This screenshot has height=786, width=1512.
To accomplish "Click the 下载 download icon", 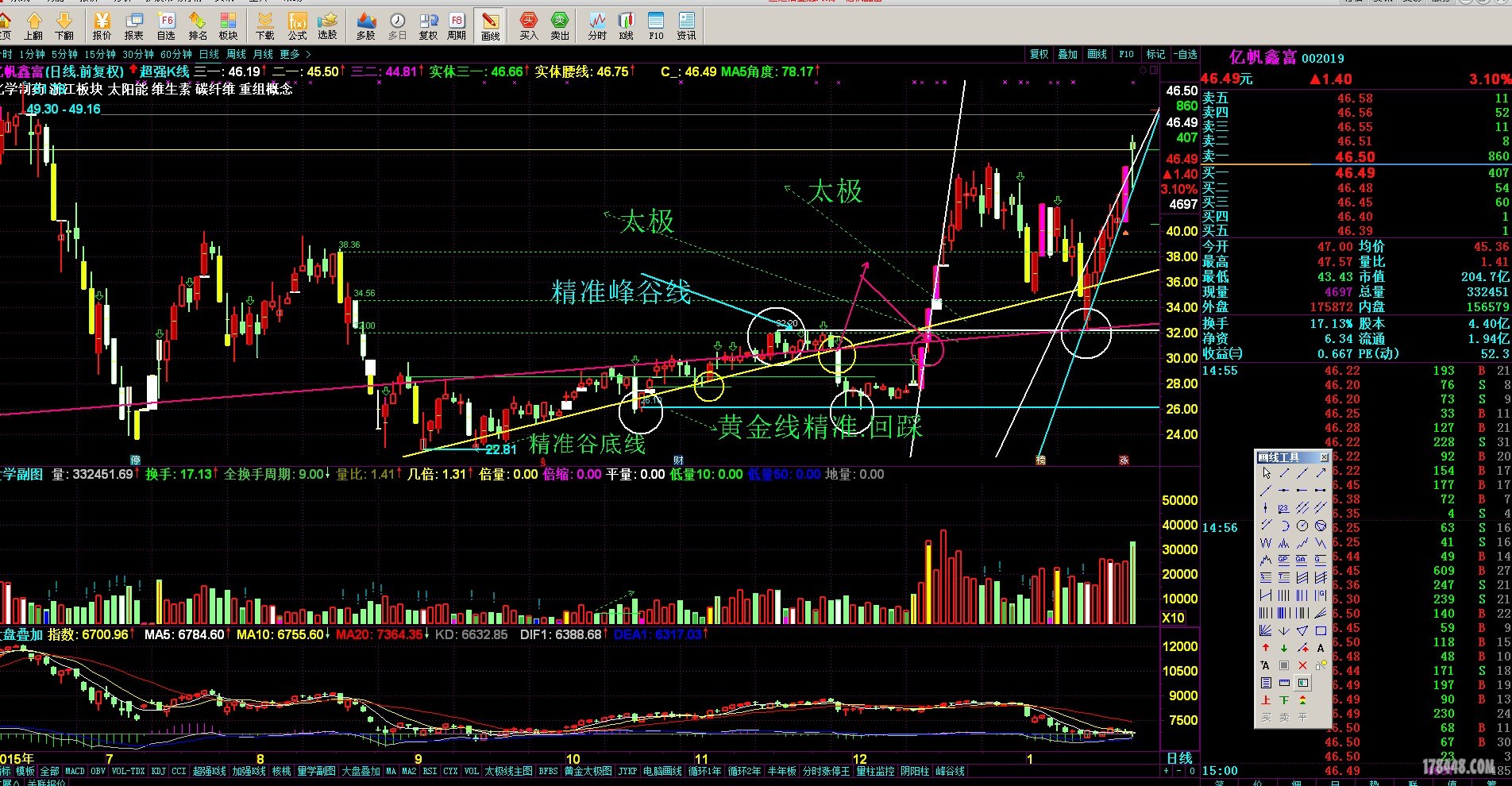I will tap(265, 26).
